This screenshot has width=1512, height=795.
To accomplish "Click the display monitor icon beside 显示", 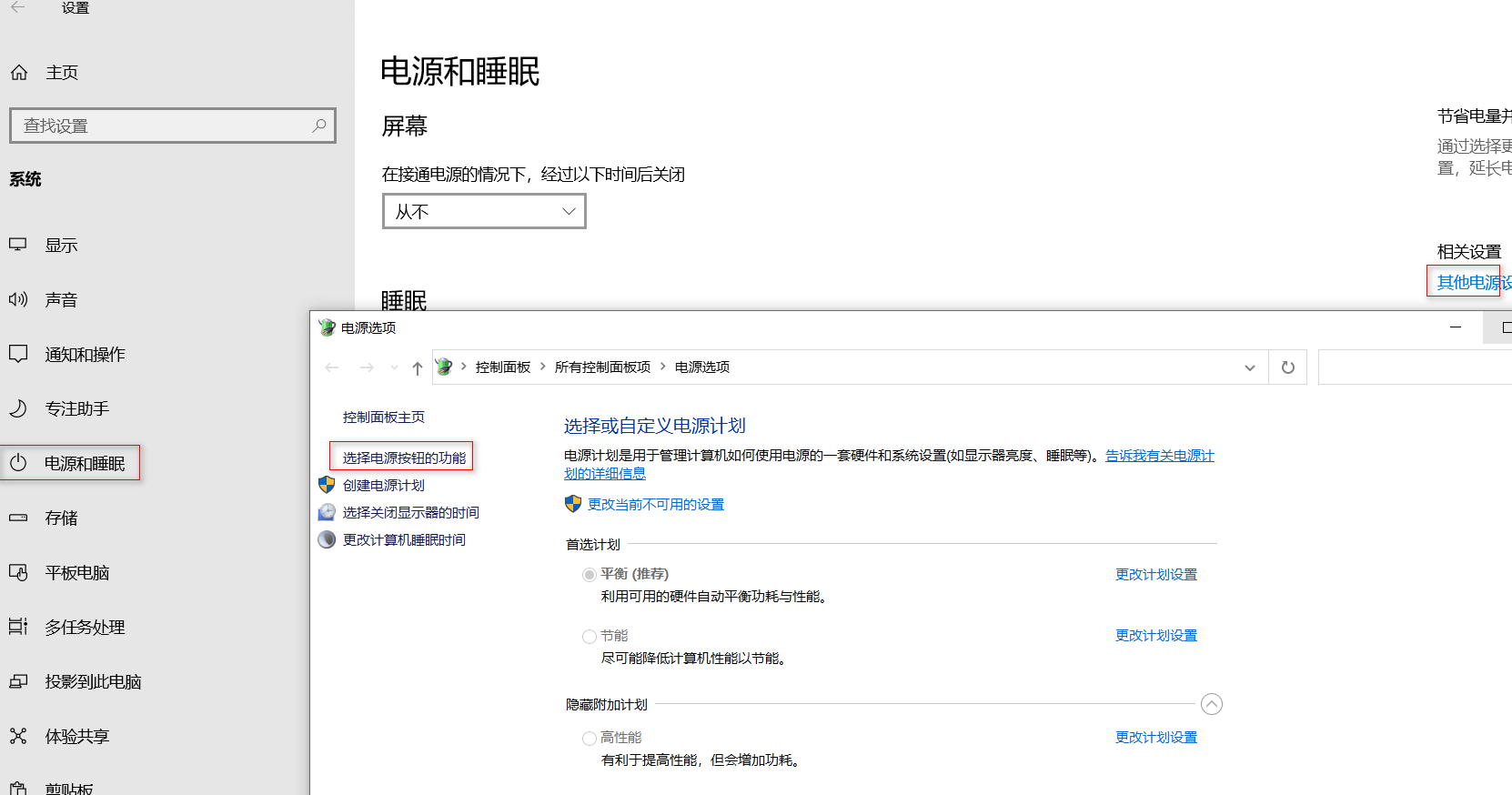I will coord(18,245).
